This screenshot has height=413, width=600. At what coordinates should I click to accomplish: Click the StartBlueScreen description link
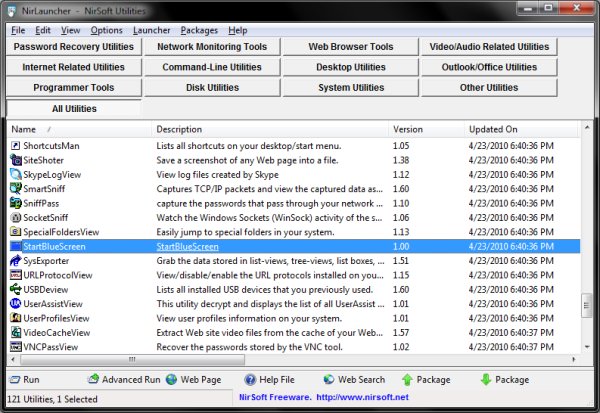188,246
